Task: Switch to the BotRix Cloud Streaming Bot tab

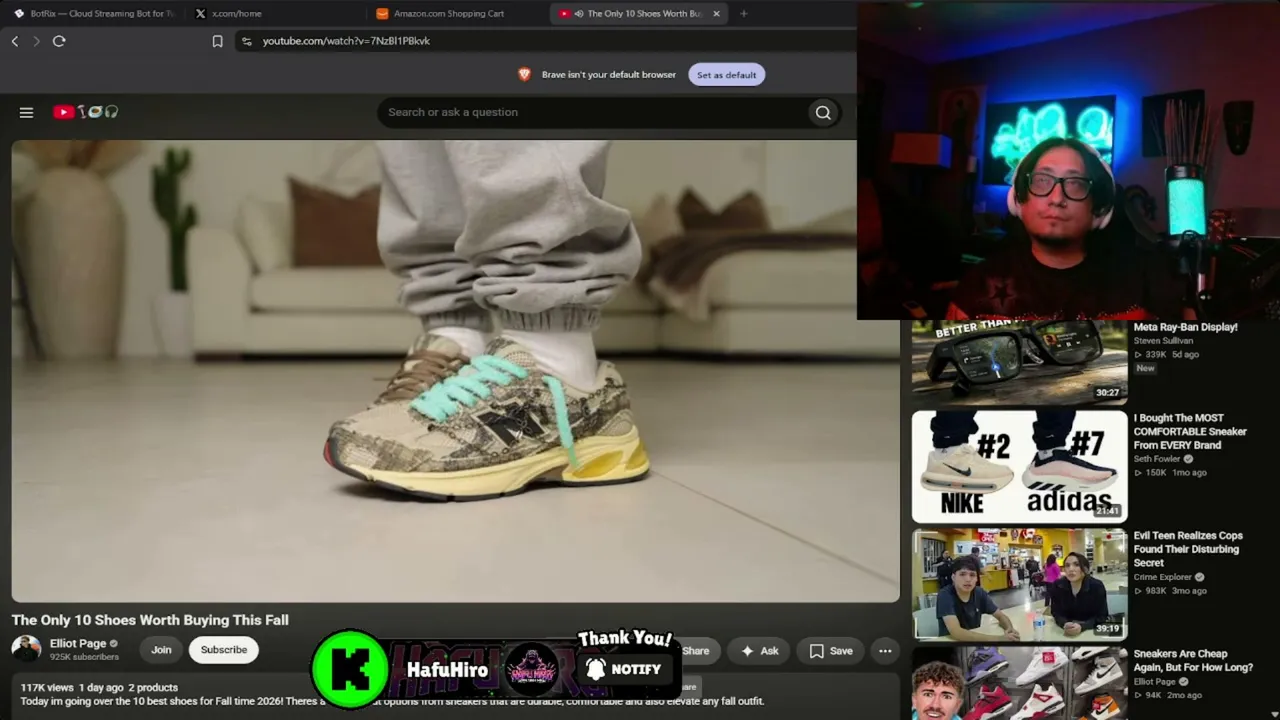Action: (x=95, y=14)
